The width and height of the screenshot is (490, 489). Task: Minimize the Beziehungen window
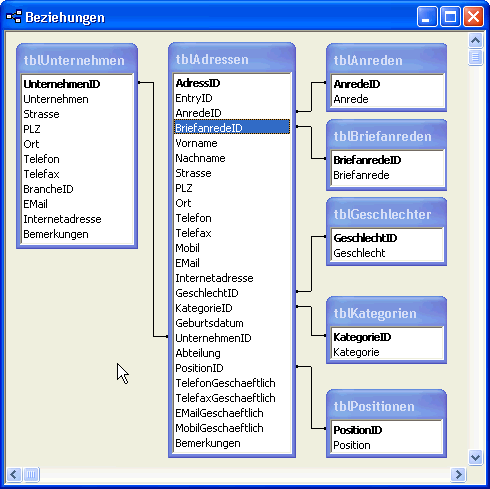coord(427,17)
